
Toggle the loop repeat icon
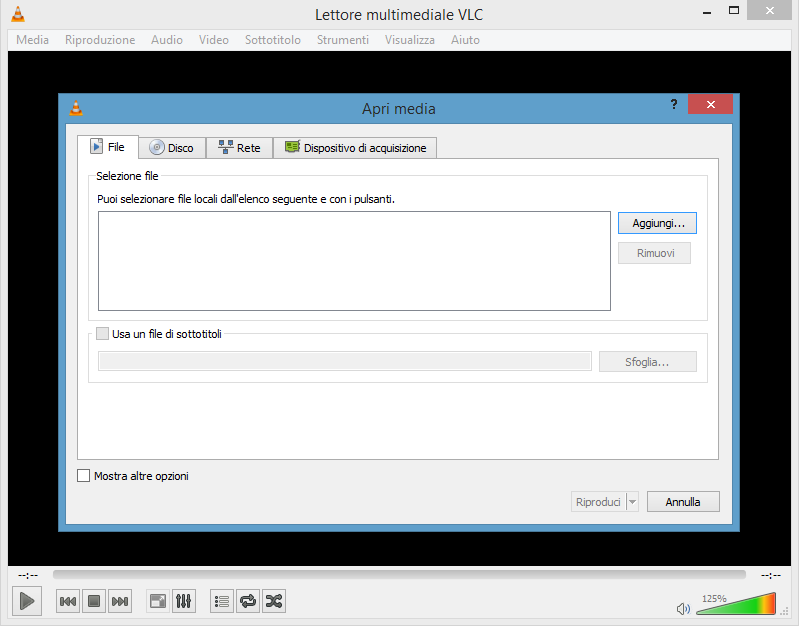[x=248, y=601]
